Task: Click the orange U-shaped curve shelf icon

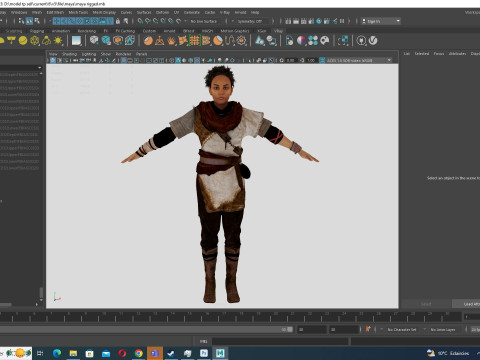Action: (229, 41)
